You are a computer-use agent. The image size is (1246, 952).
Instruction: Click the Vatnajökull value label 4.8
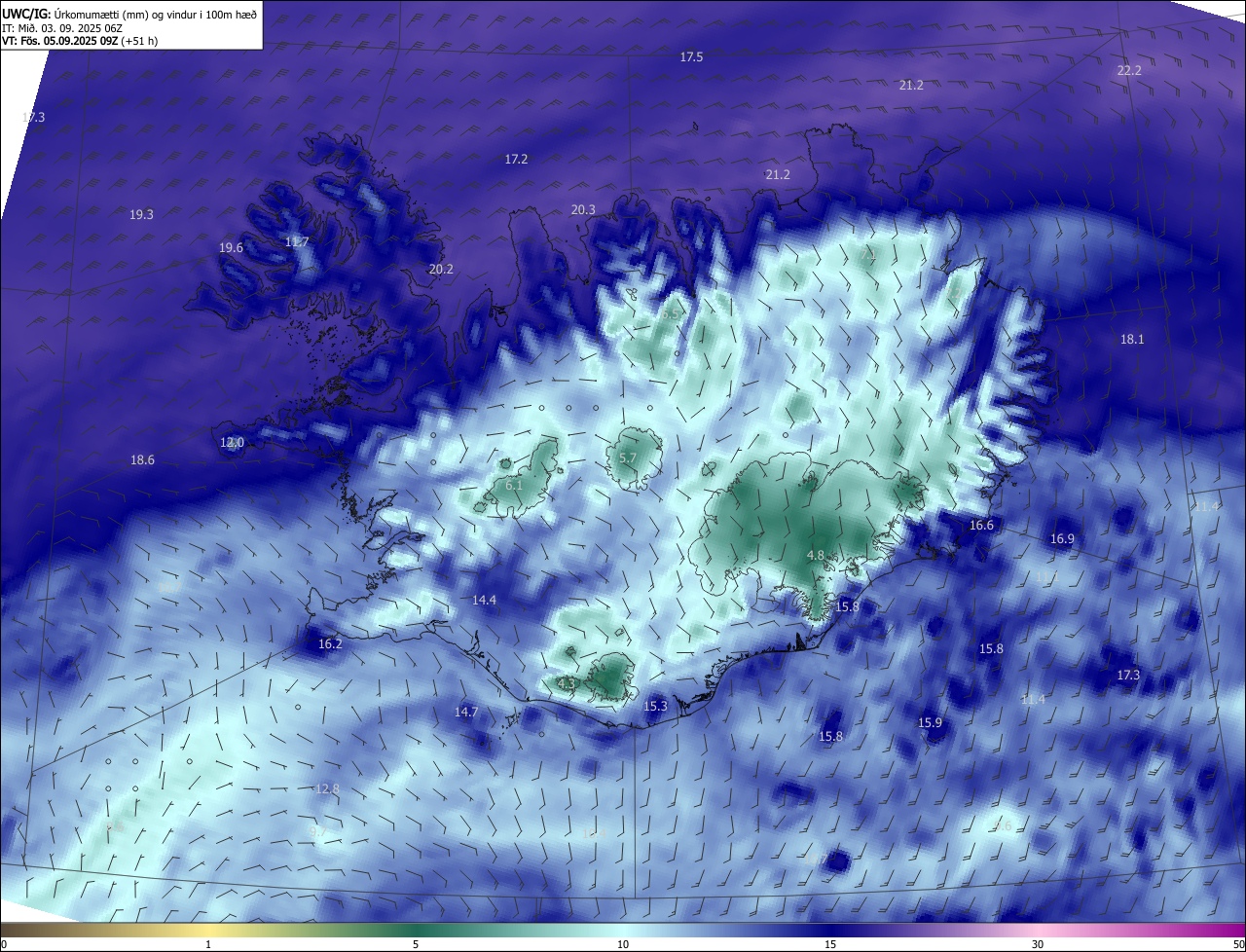816,555
